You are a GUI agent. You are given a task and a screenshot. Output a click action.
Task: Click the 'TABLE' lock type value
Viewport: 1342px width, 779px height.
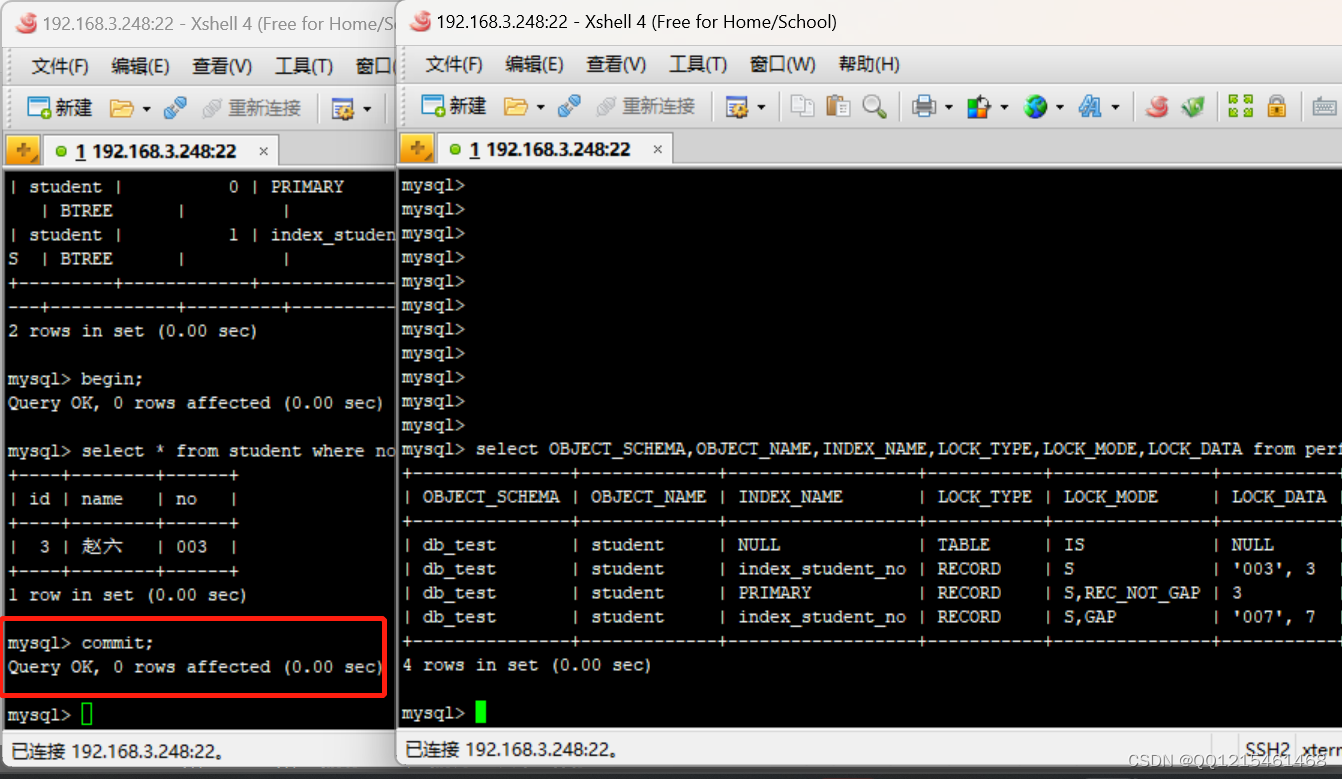(964, 545)
